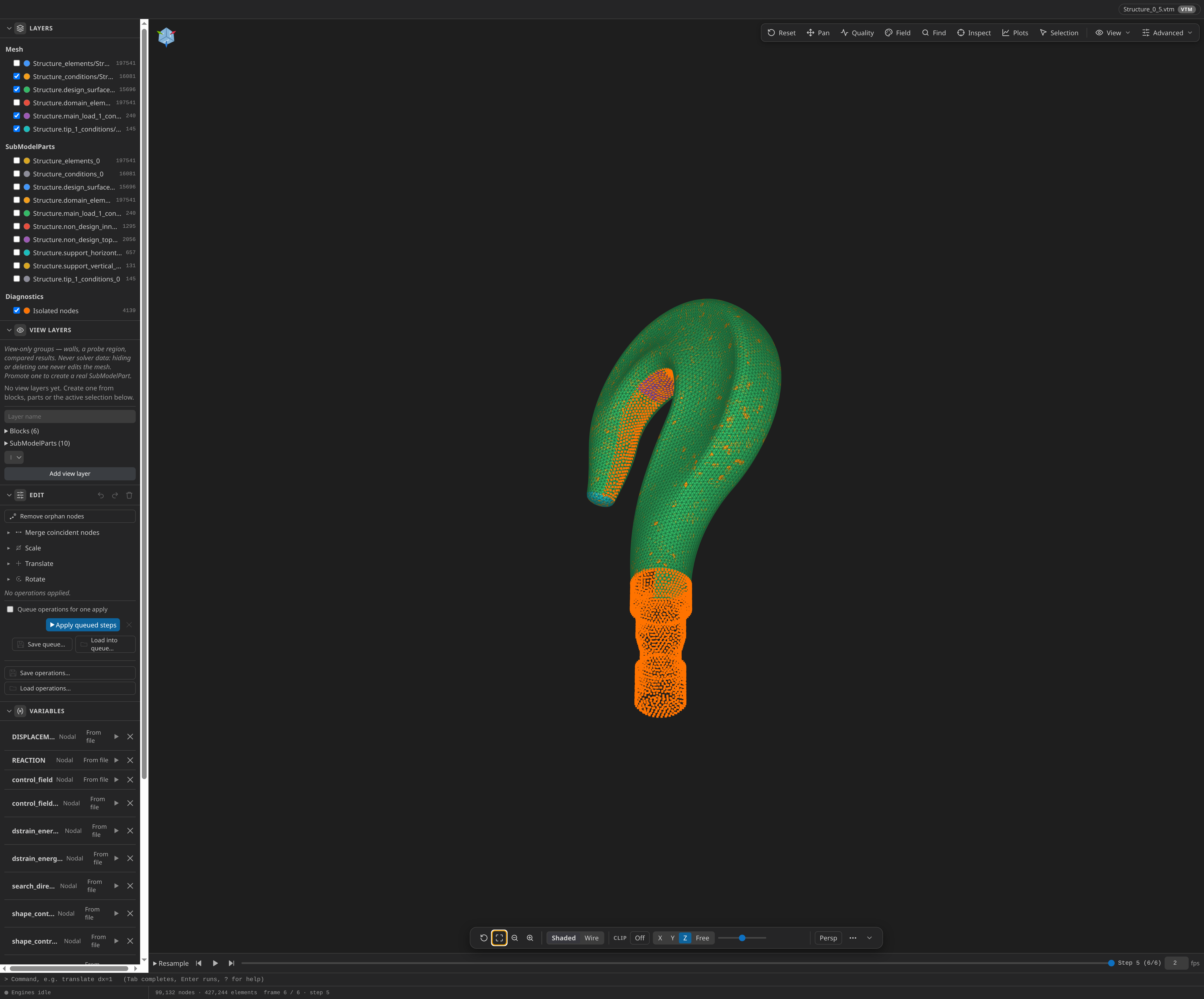Click the trash icon in the Edit header
This screenshot has width=1204, height=999.
(129, 495)
